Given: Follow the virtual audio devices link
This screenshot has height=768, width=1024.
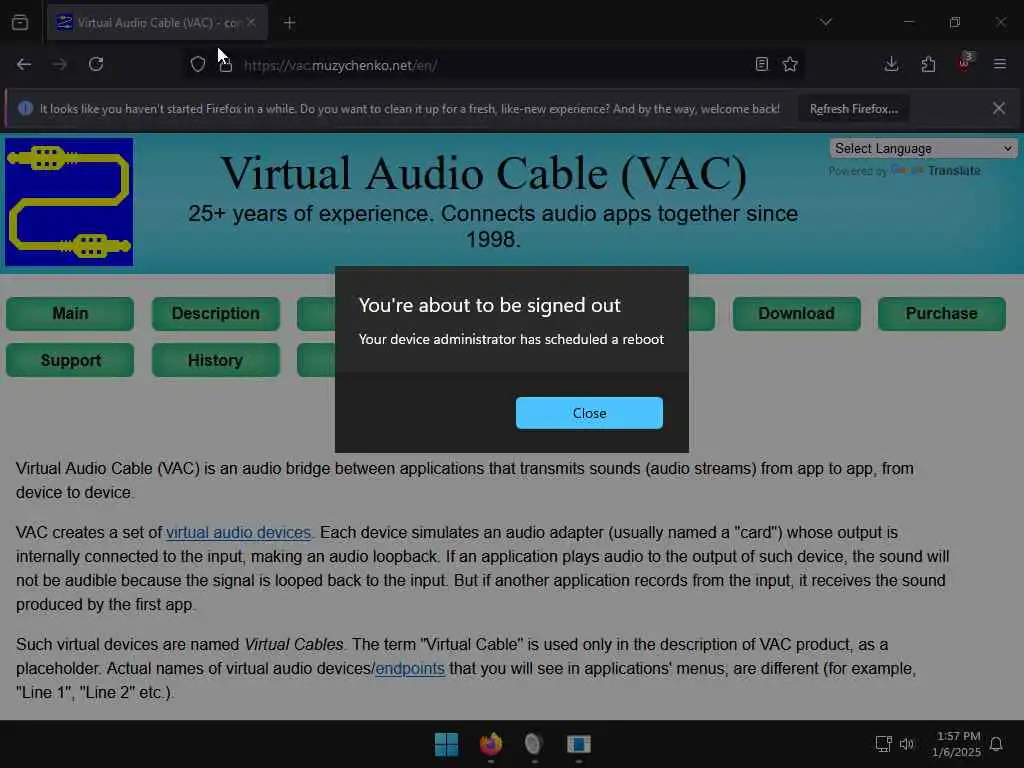Looking at the screenshot, I should (238, 532).
